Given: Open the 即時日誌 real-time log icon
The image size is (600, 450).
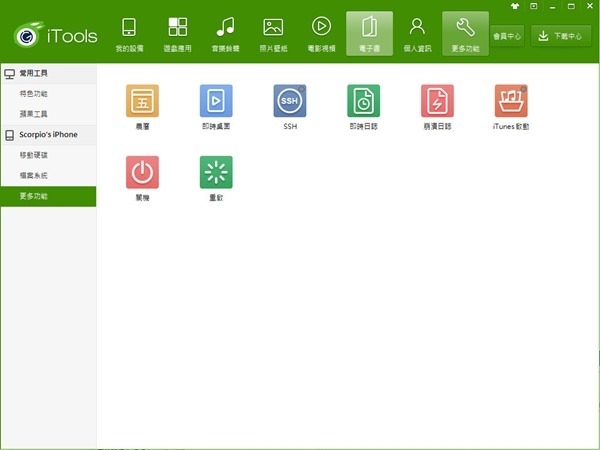Looking at the screenshot, I should pyautogui.click(x=363, y=101).
